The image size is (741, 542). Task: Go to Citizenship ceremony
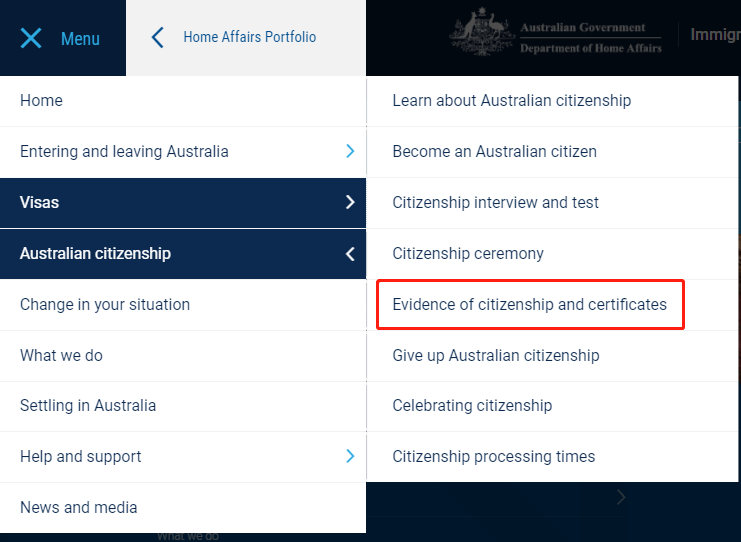point(468,254)
